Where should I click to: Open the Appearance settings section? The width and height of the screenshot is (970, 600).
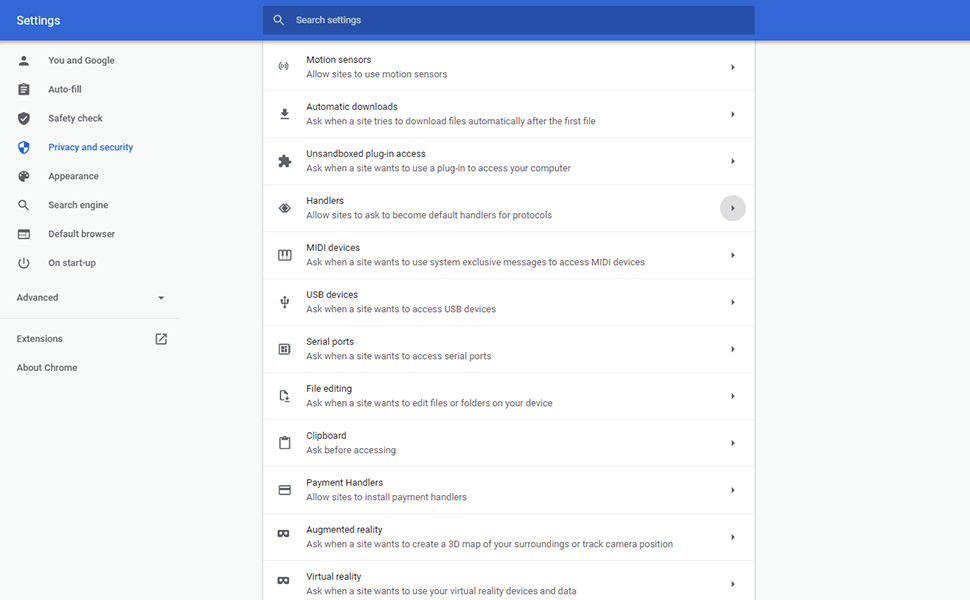(73, 176)
